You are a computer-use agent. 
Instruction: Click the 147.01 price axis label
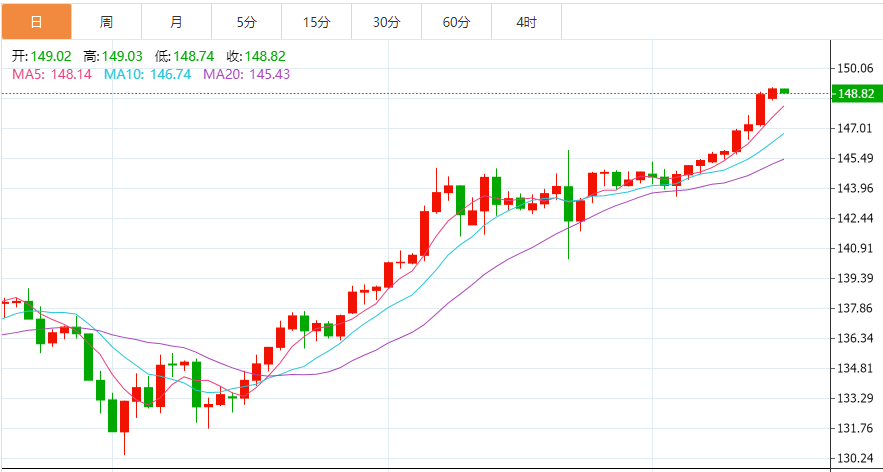point(857,128)
